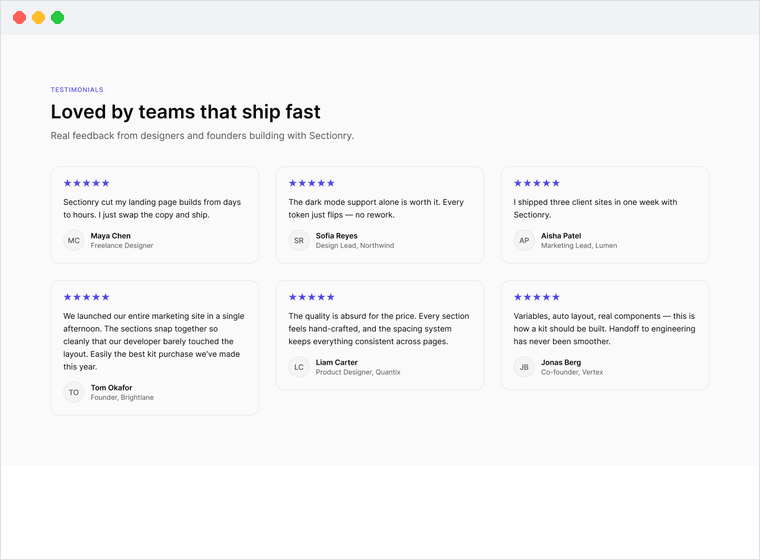Image resolution: width=760 pixels, height=560 pixels.
Task: Click the AP avatar for Aisha Patel
Action: [524, 240]
